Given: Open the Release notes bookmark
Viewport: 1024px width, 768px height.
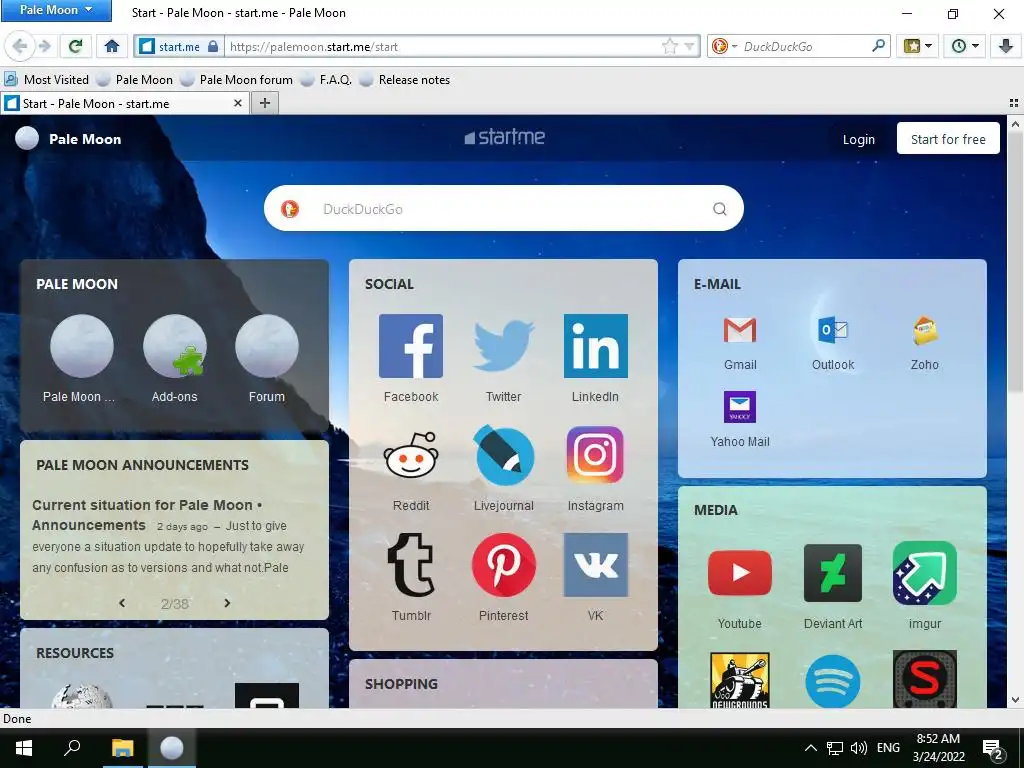Looking at the screenshot, I should [405, 80].
